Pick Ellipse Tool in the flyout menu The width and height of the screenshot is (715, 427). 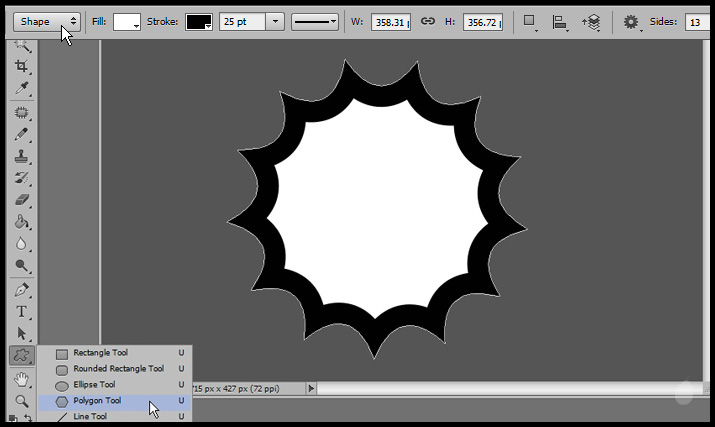pyautogui.click(x=94, y=385)
